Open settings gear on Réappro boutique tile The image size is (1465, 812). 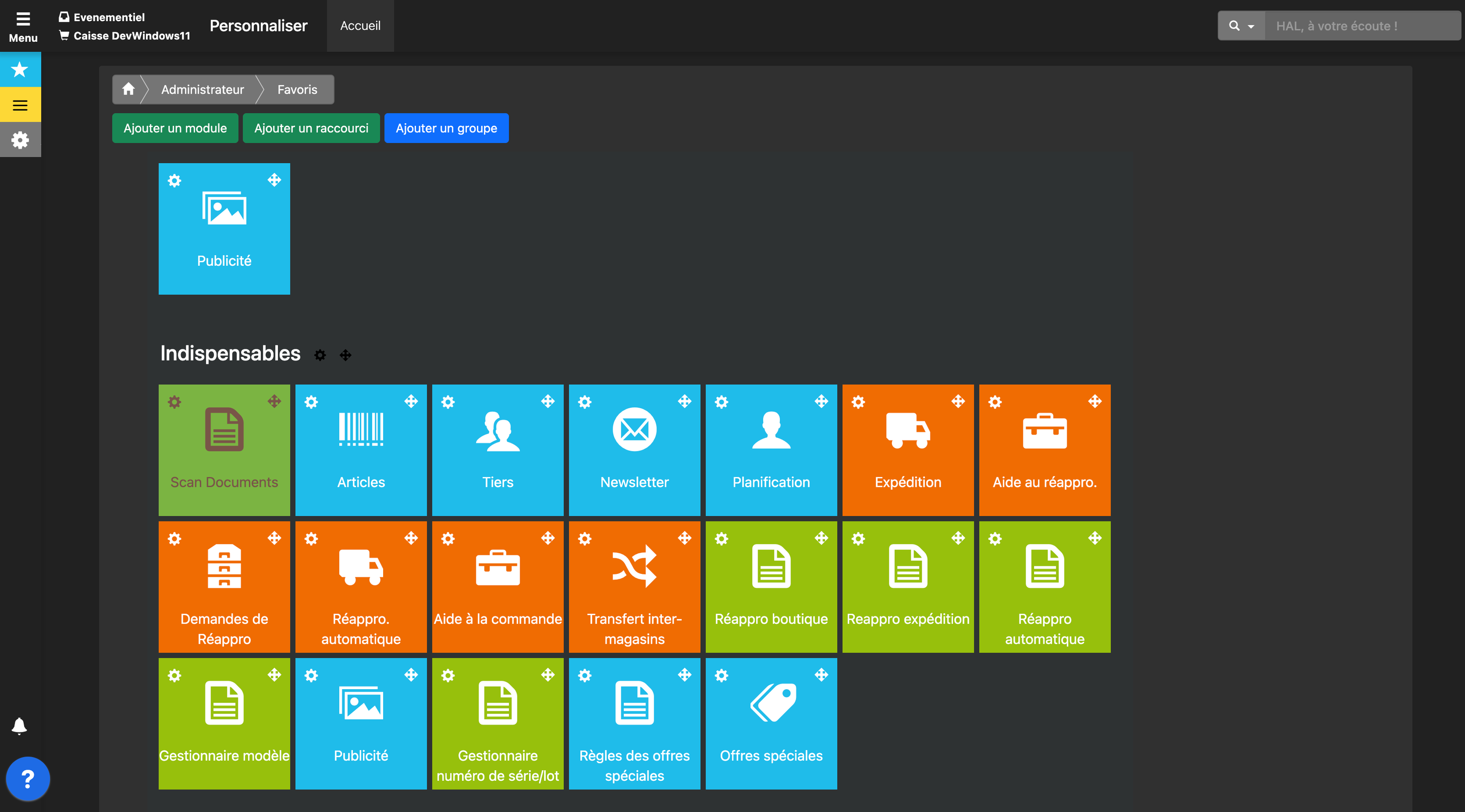(722, 539)
